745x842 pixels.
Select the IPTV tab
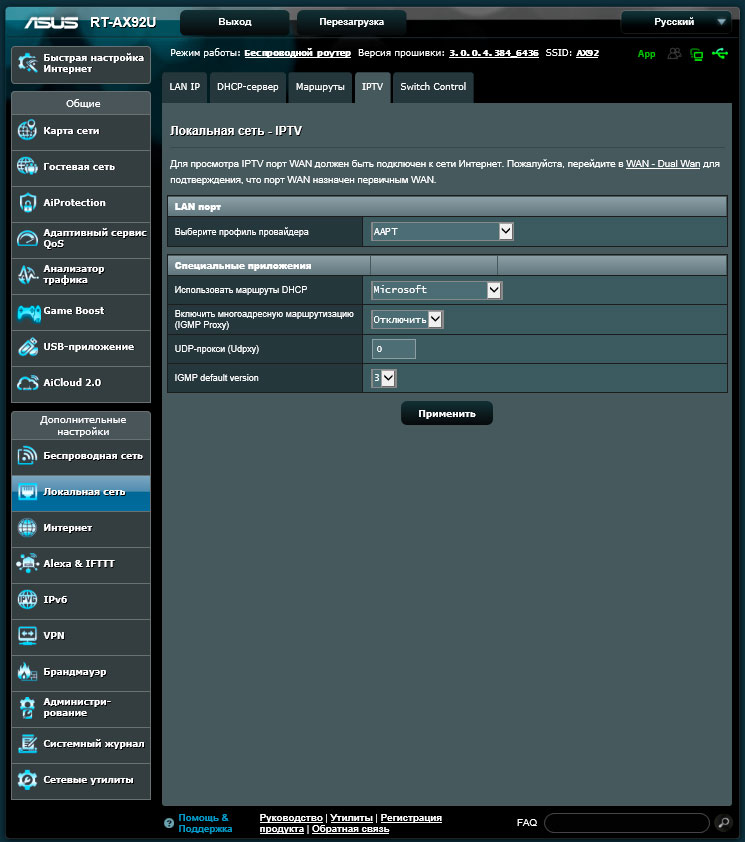pyautogui.click(x=372, y=87)
